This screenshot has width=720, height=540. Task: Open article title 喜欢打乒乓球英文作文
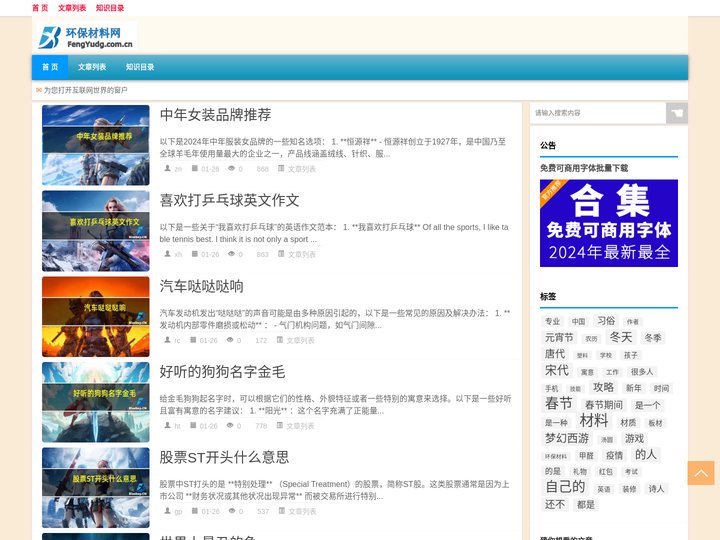coord(230,200)
